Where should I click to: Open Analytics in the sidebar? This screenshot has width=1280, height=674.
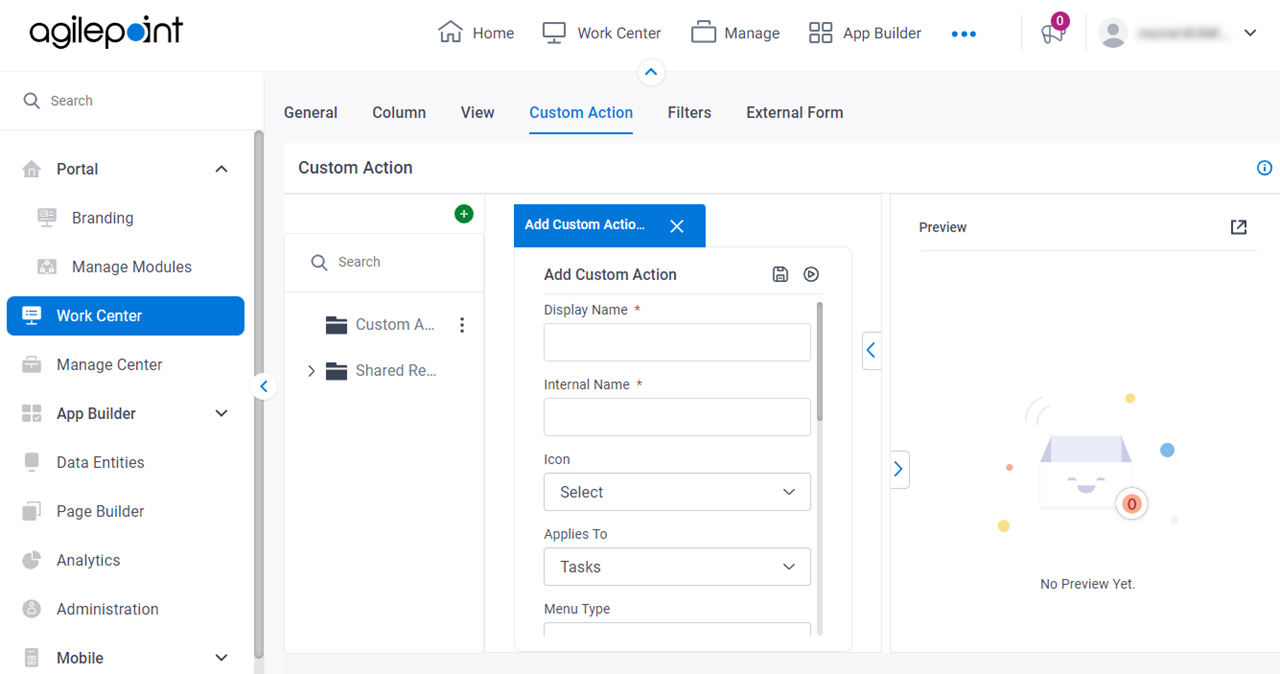pyautogui.click(x=88, y=561)
